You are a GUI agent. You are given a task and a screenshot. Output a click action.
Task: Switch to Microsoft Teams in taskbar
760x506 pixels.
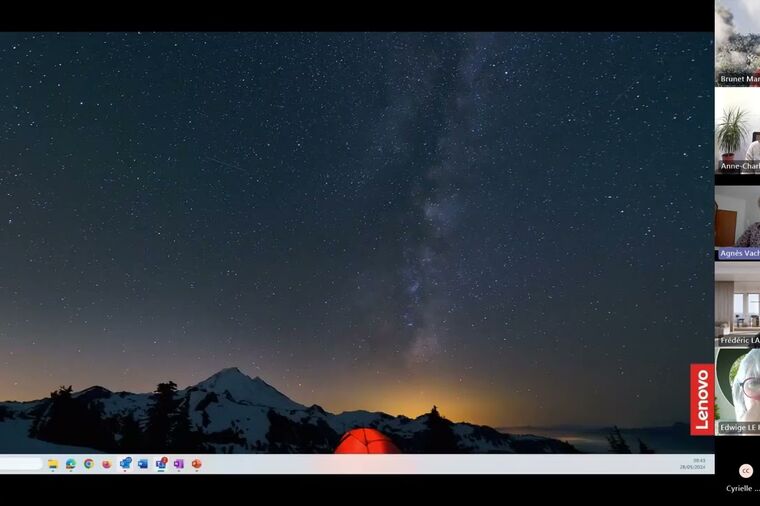pos(125,464)
